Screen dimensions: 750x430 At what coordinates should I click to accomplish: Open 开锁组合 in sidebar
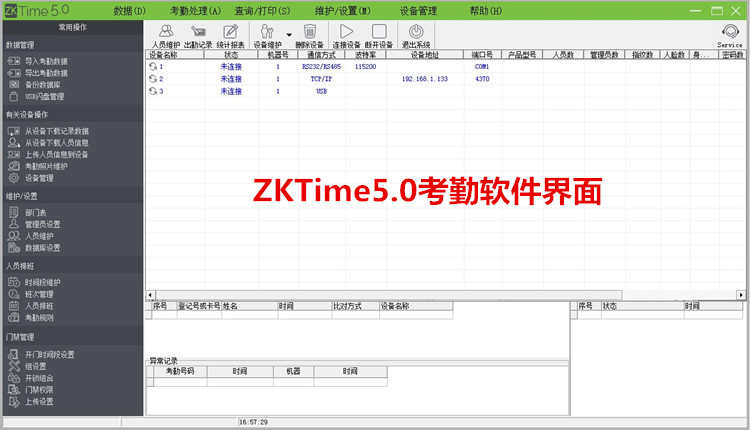click(x=31, y=378)
